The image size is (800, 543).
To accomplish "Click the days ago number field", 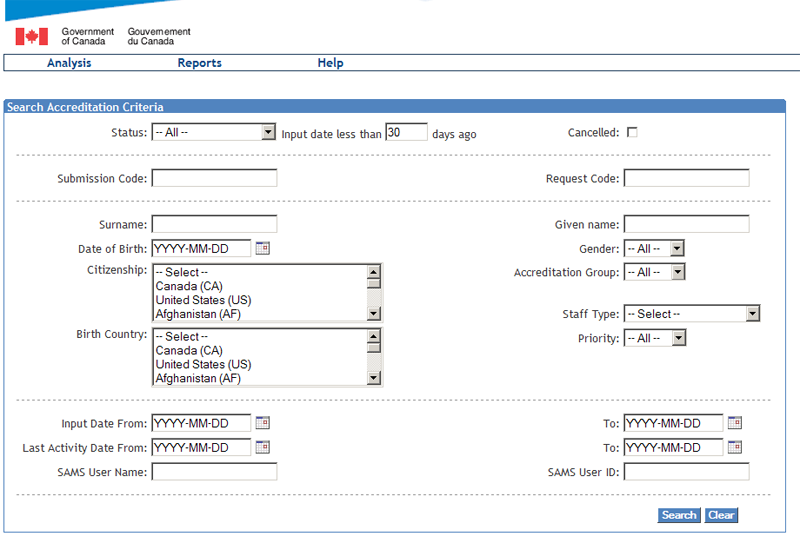I will pyautogui.click(x=406, y=132).
